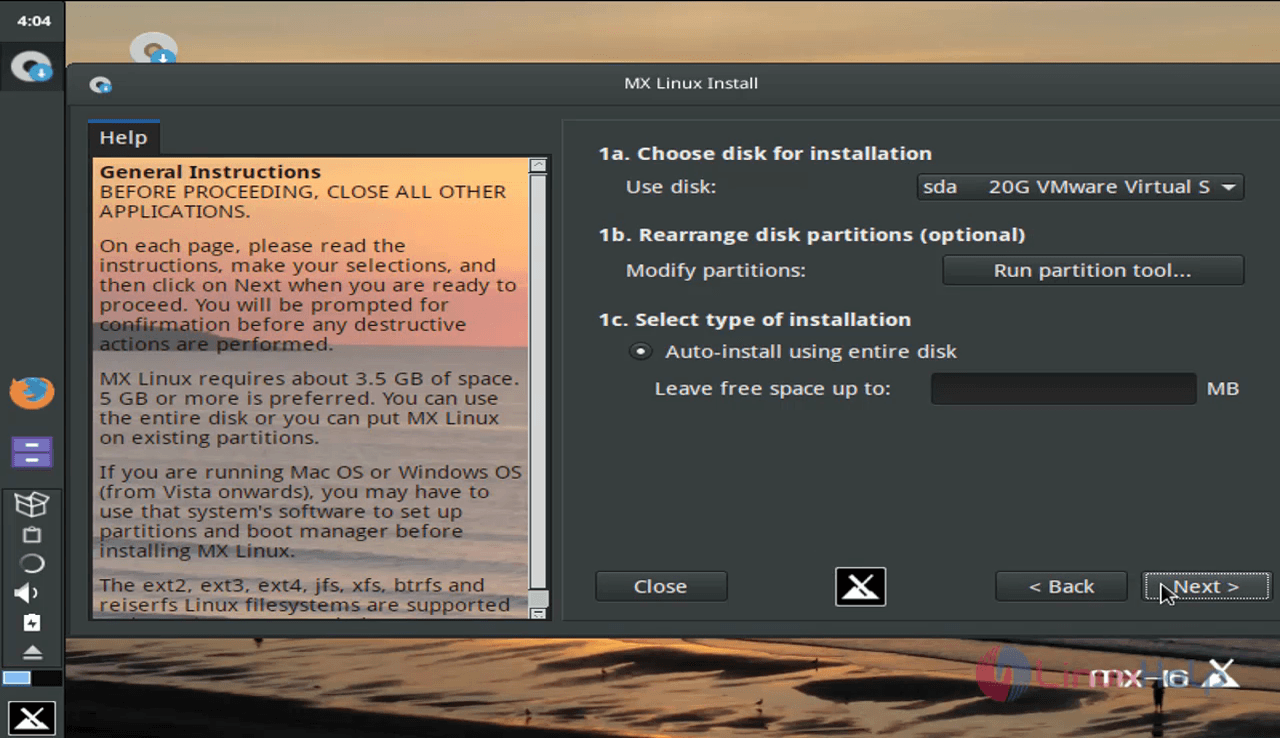Open the clipboard manager tray icon
Image resolution: width=1280 pixels, height=738 pixels.
tap(32, 534)
